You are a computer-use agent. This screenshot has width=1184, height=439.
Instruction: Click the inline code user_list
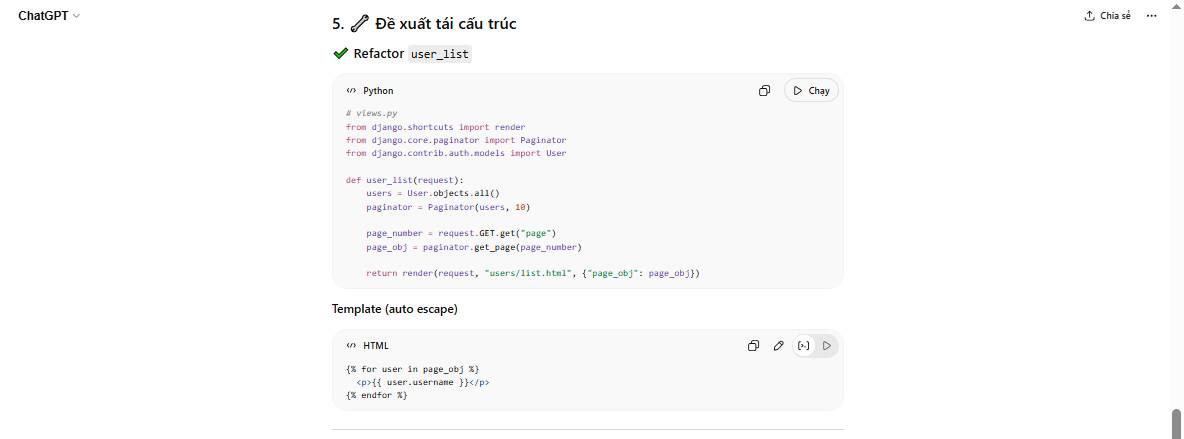[x=439, y=54]
